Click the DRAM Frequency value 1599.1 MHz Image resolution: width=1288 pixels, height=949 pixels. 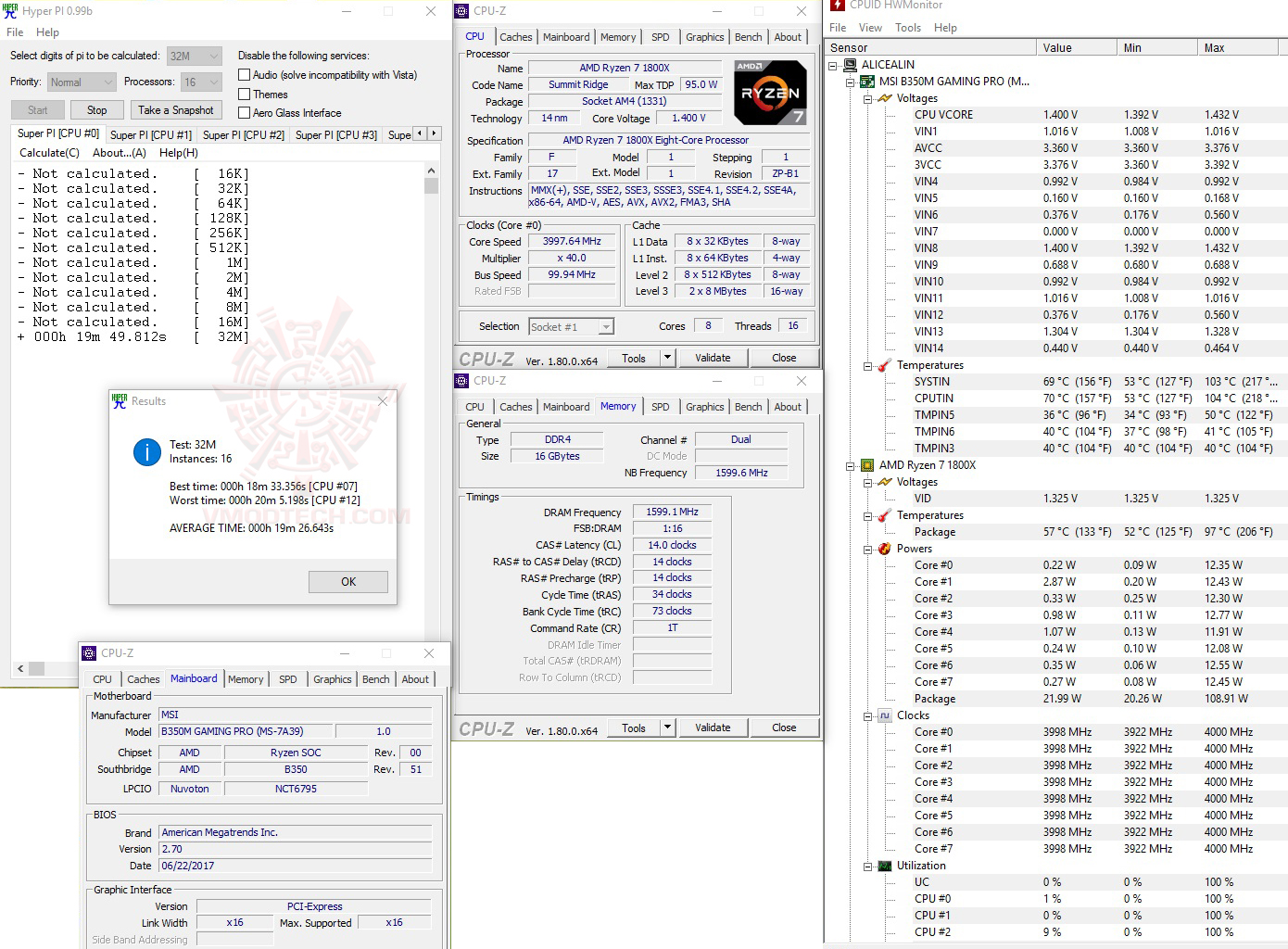tap(673, 512)
